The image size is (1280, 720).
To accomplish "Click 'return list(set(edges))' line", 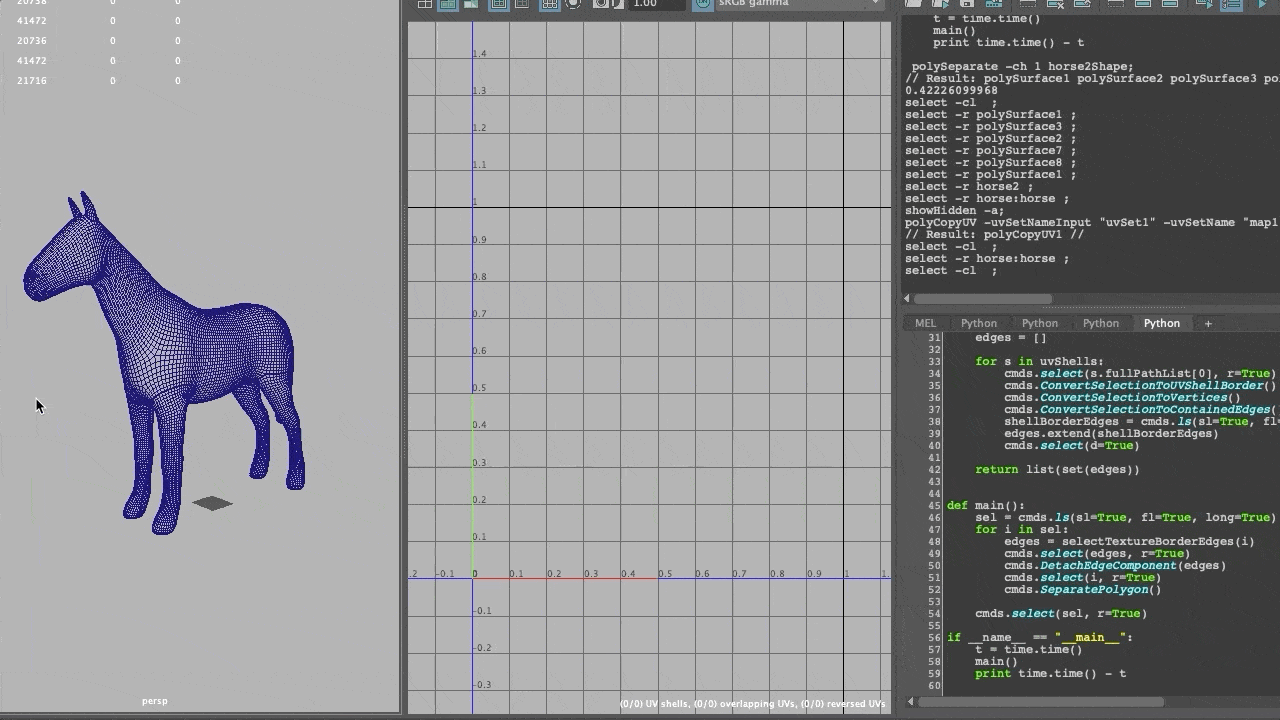I will tap(1057, 469).
